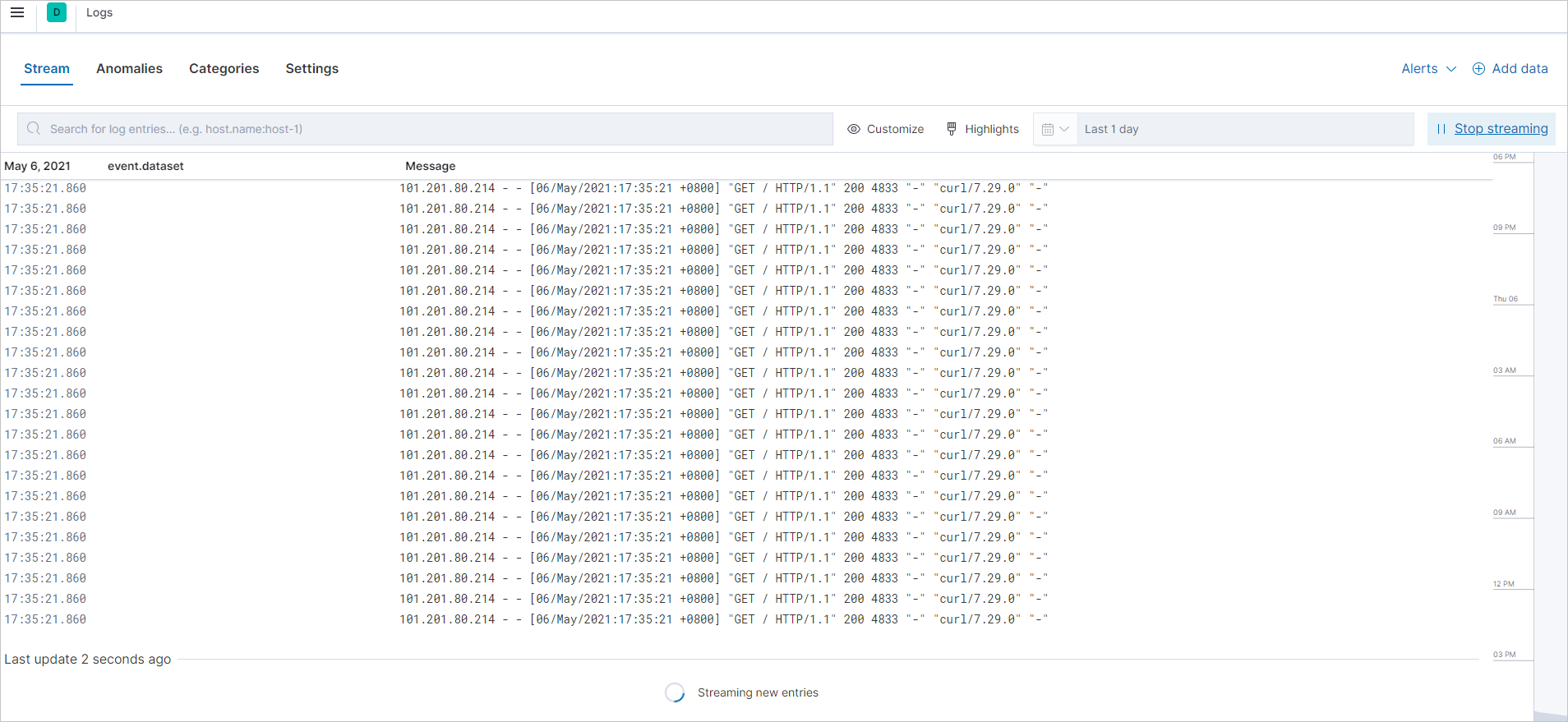
Task: Open the Settings tab
Action: click(312, 69)
